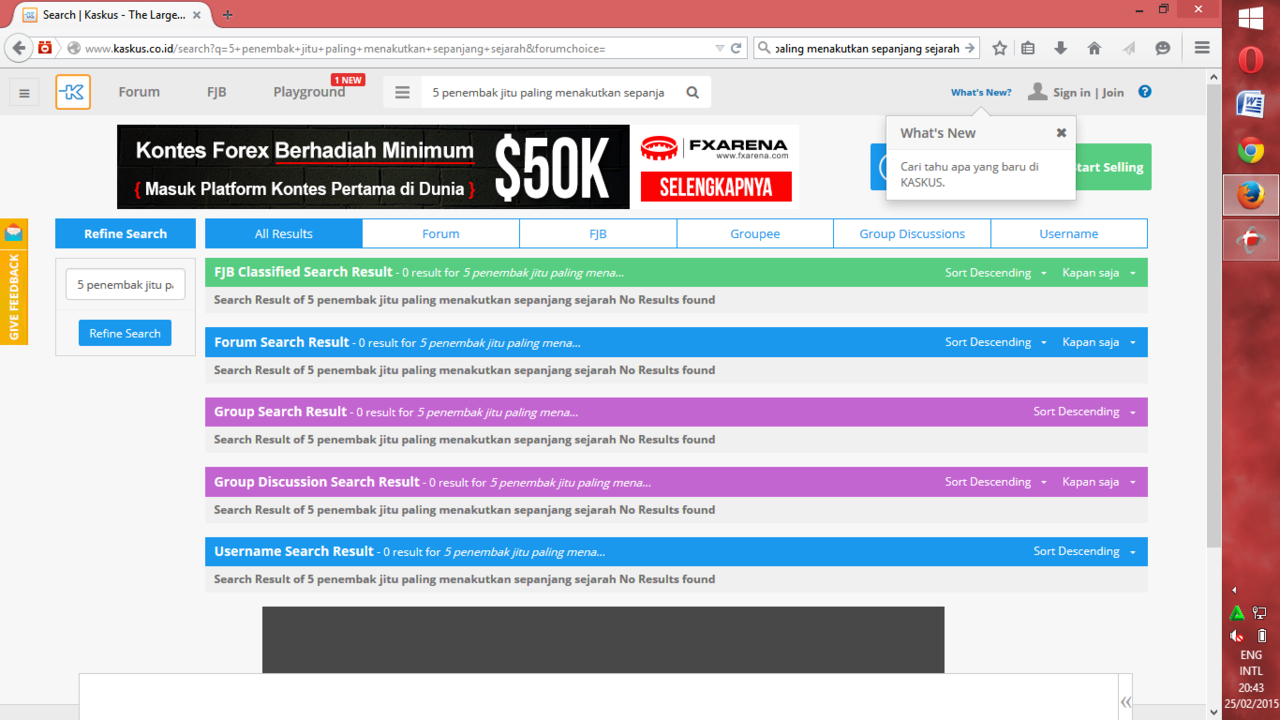
Task: Open Kapan saja dropdown in Group Discussion results
Action: coord(1099,481)
